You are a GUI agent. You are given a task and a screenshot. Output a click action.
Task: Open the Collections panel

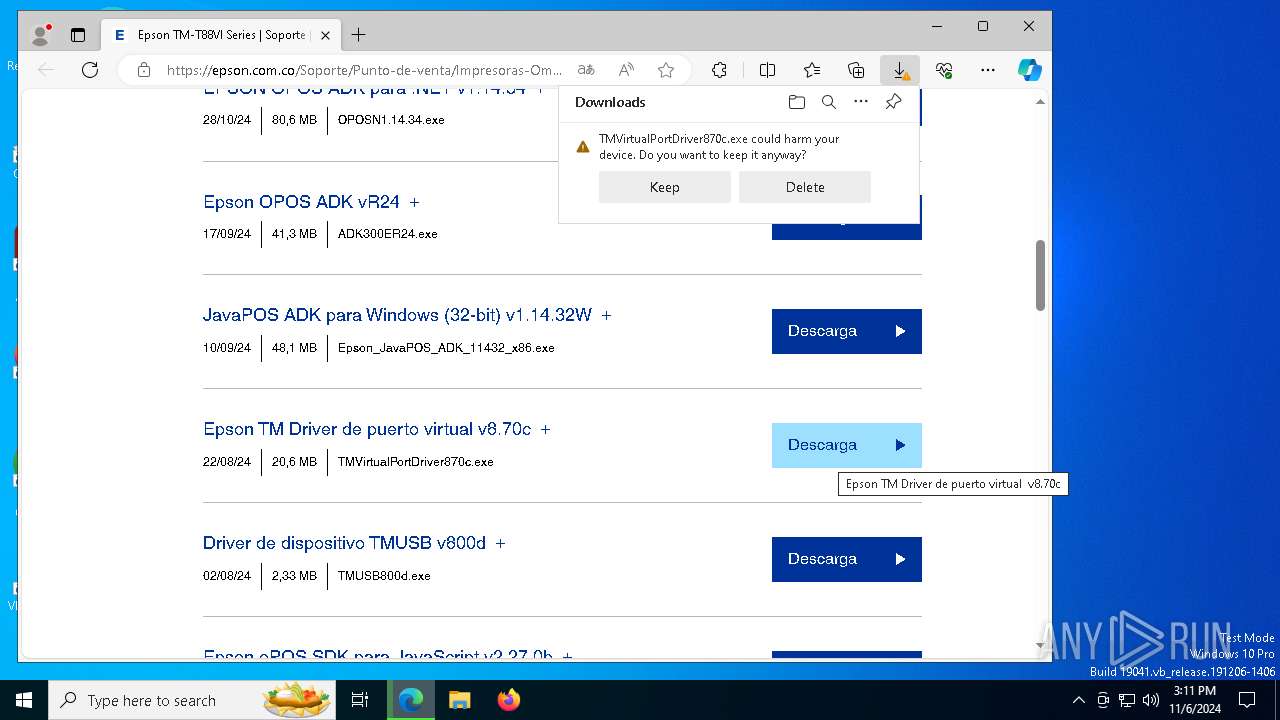coord(856,70)
